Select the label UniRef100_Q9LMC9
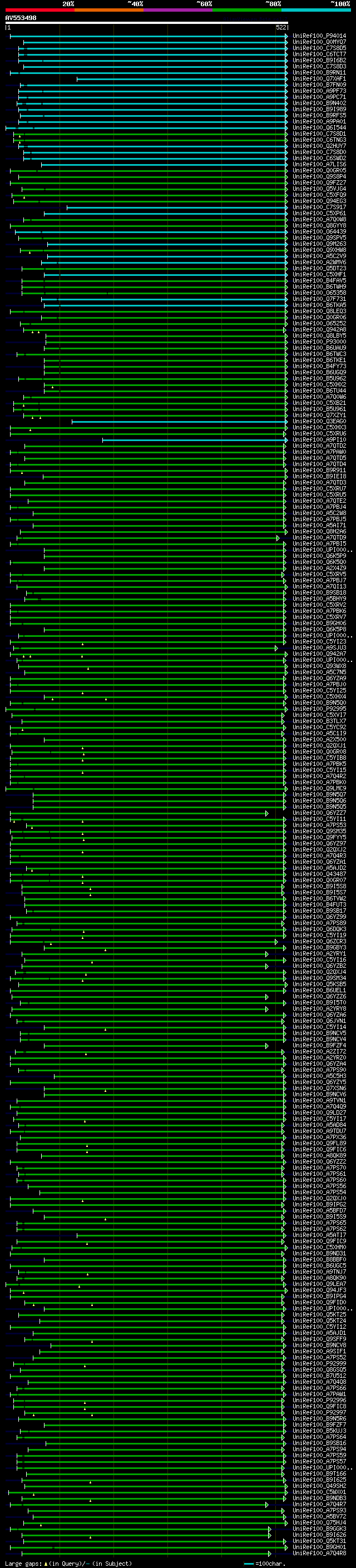Viewport: 356px width, 1568px height. 319,788
